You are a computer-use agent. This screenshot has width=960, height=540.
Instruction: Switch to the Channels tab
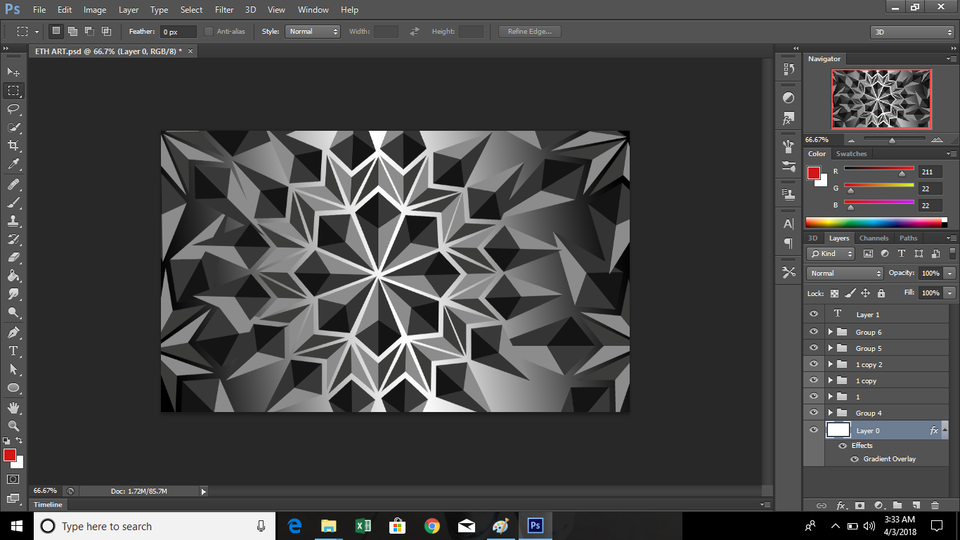pyautogui.click(x=873, y=238)
